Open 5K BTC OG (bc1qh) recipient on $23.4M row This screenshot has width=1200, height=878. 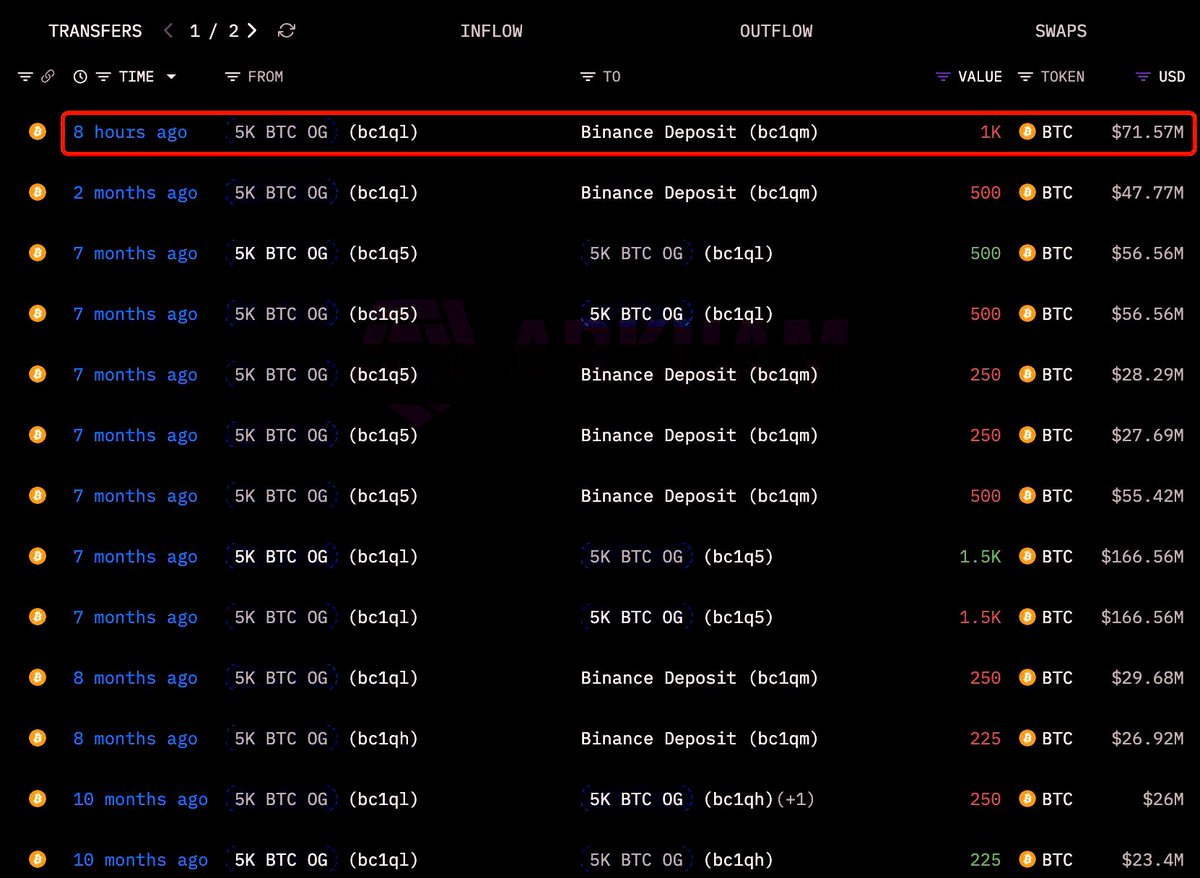677,860
